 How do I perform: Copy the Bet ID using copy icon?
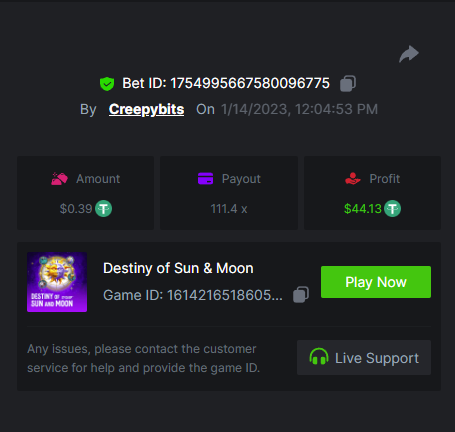[348, 83]
